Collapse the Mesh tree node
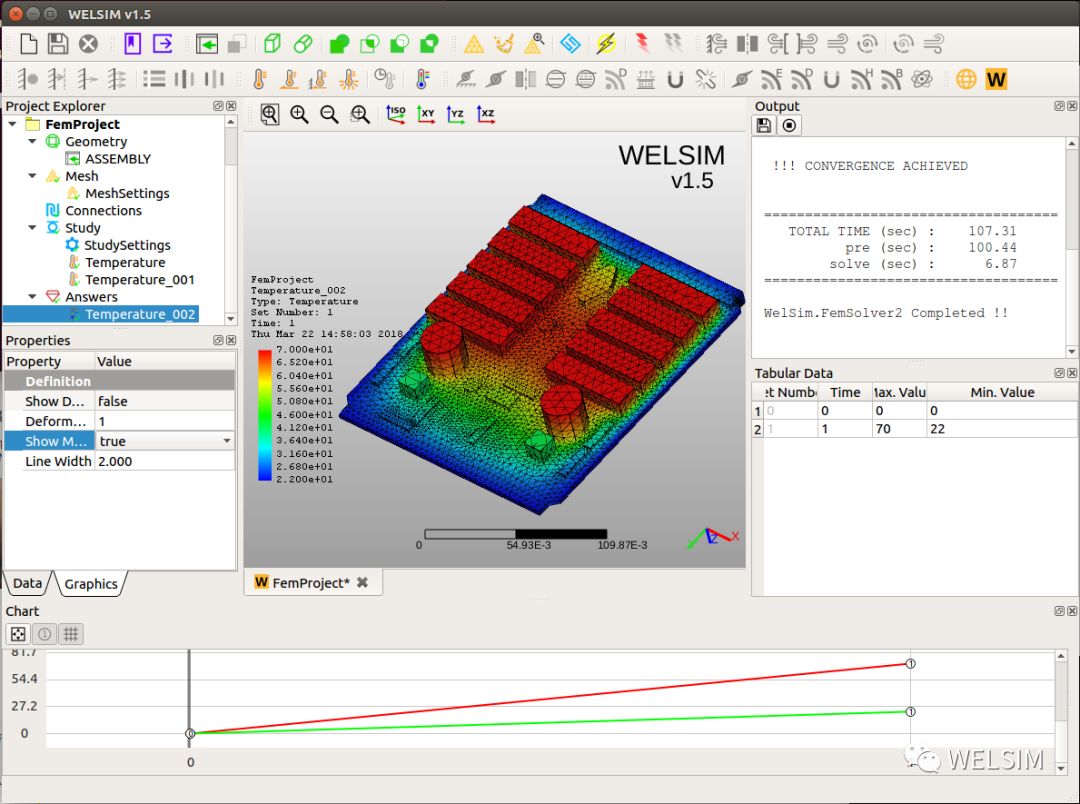 click(32, 176)
